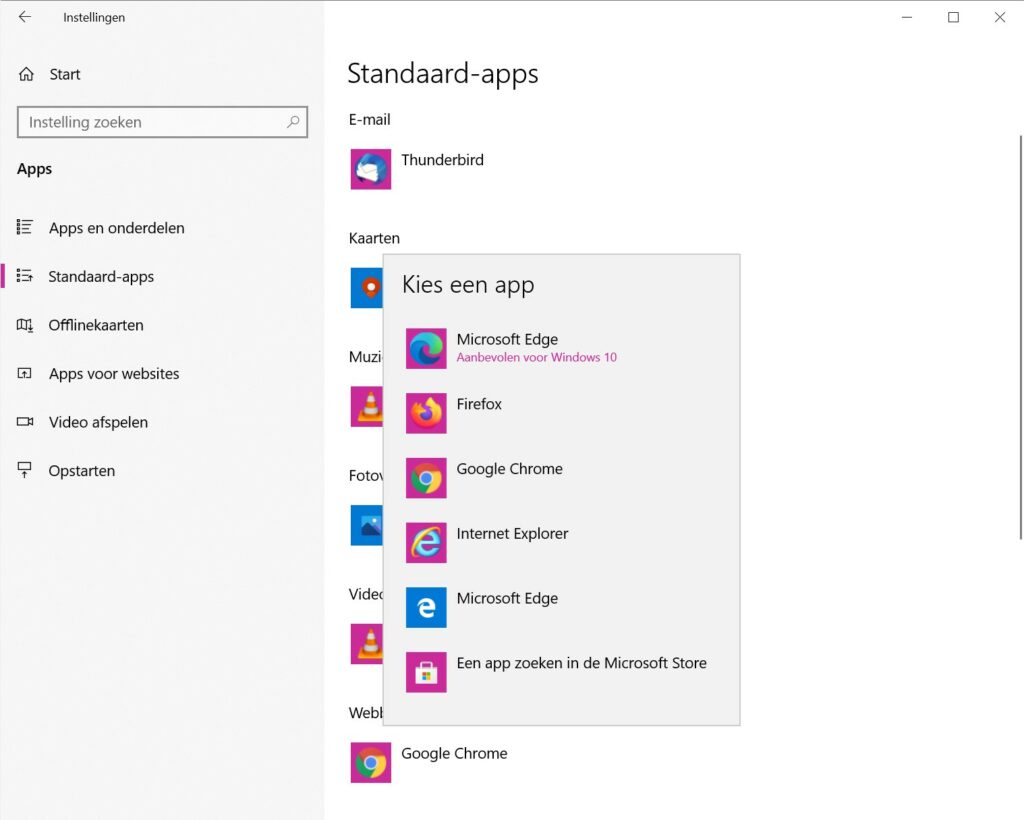
Task: Select Internet Explorer icon in popup
Action: pyautogui.click(x=426, y=543)
